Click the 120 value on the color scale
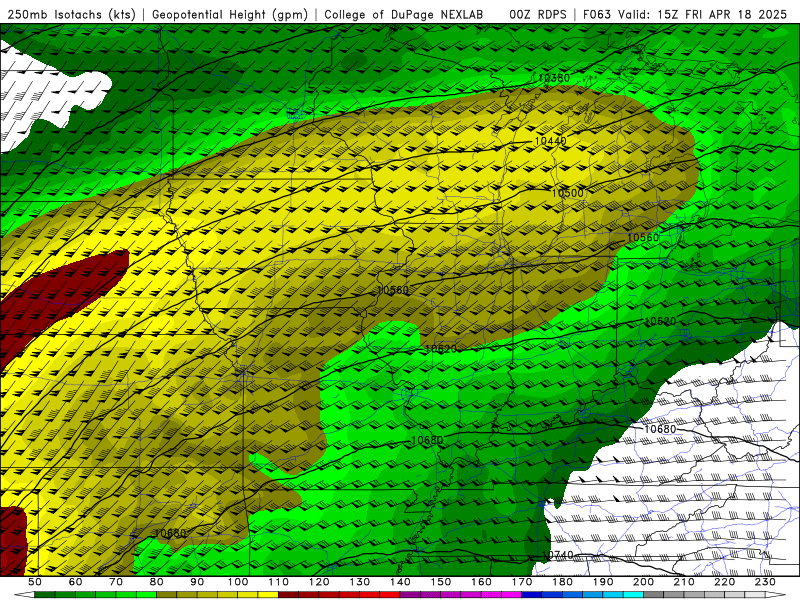 [x=319, y=582]
